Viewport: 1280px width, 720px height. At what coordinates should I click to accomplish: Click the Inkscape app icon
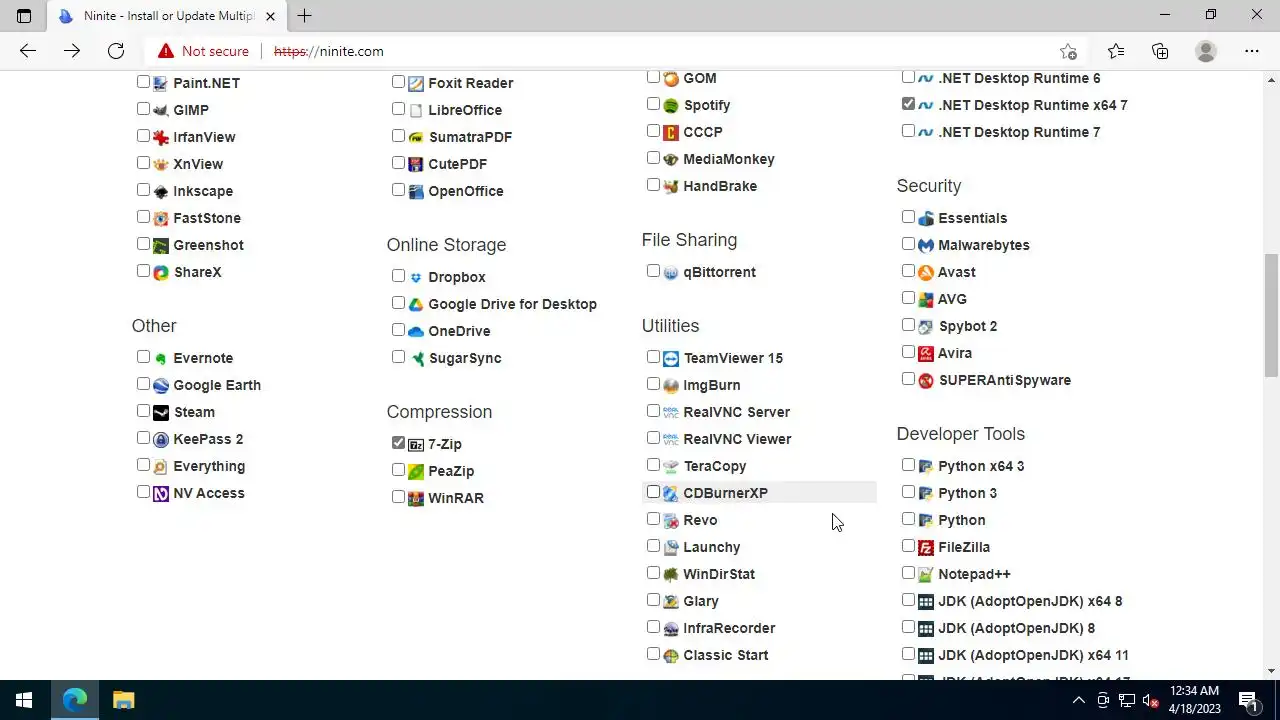coord(160,191)
